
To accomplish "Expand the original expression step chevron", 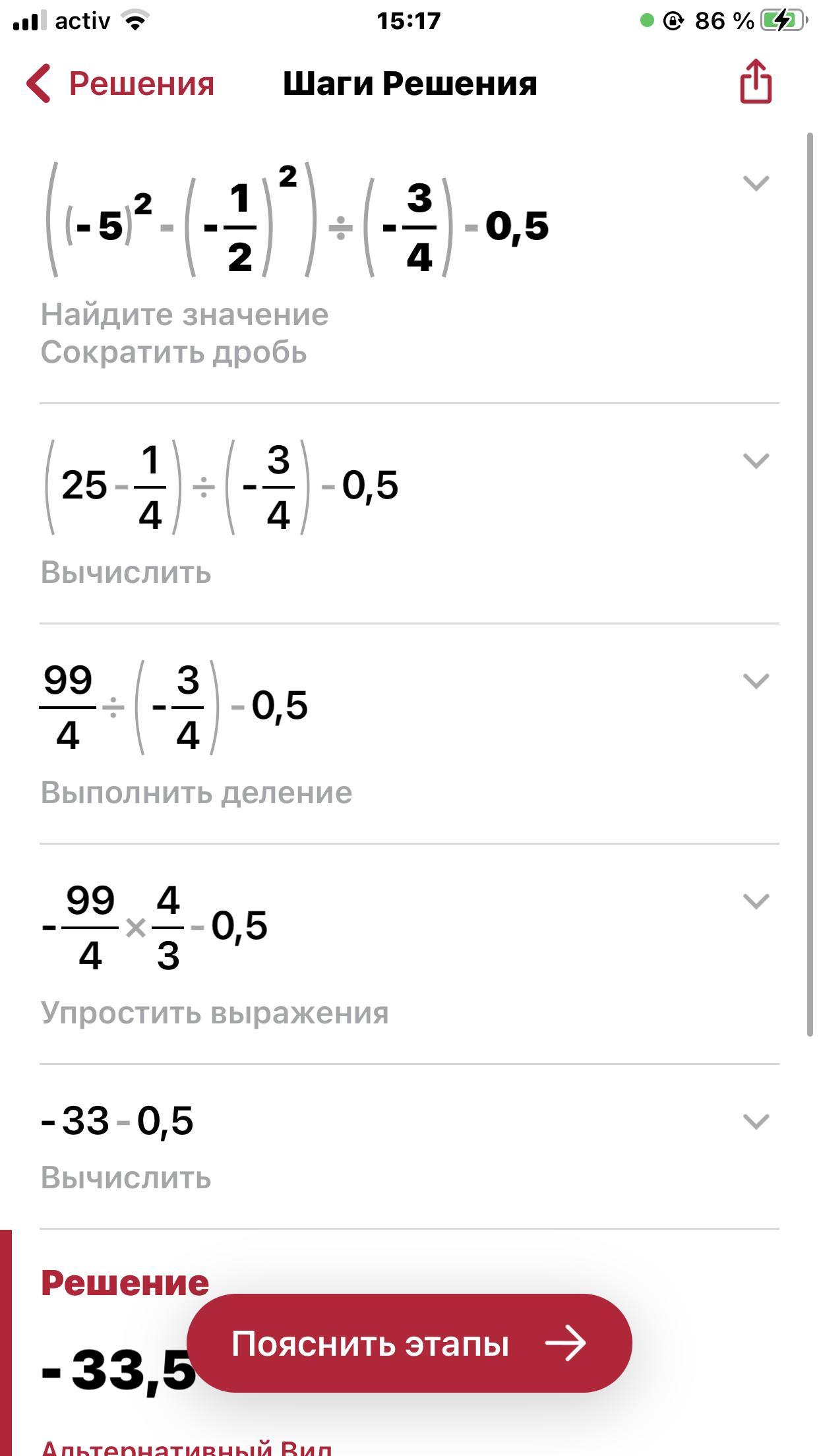I will [756, 183].
